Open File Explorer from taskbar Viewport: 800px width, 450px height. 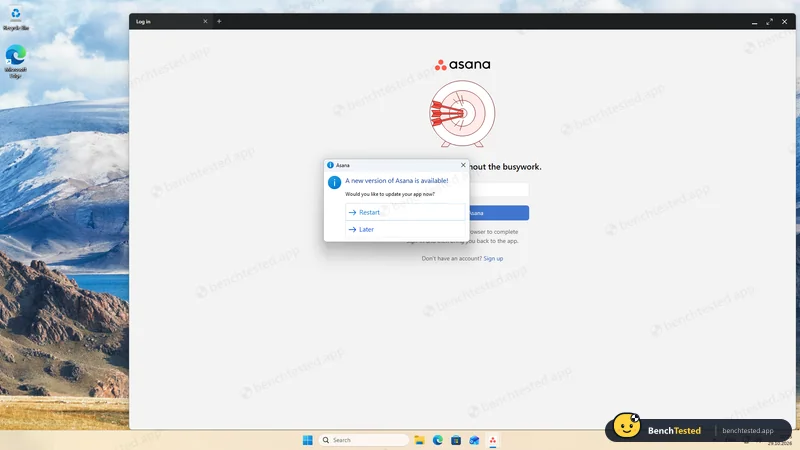pos(419,440)
